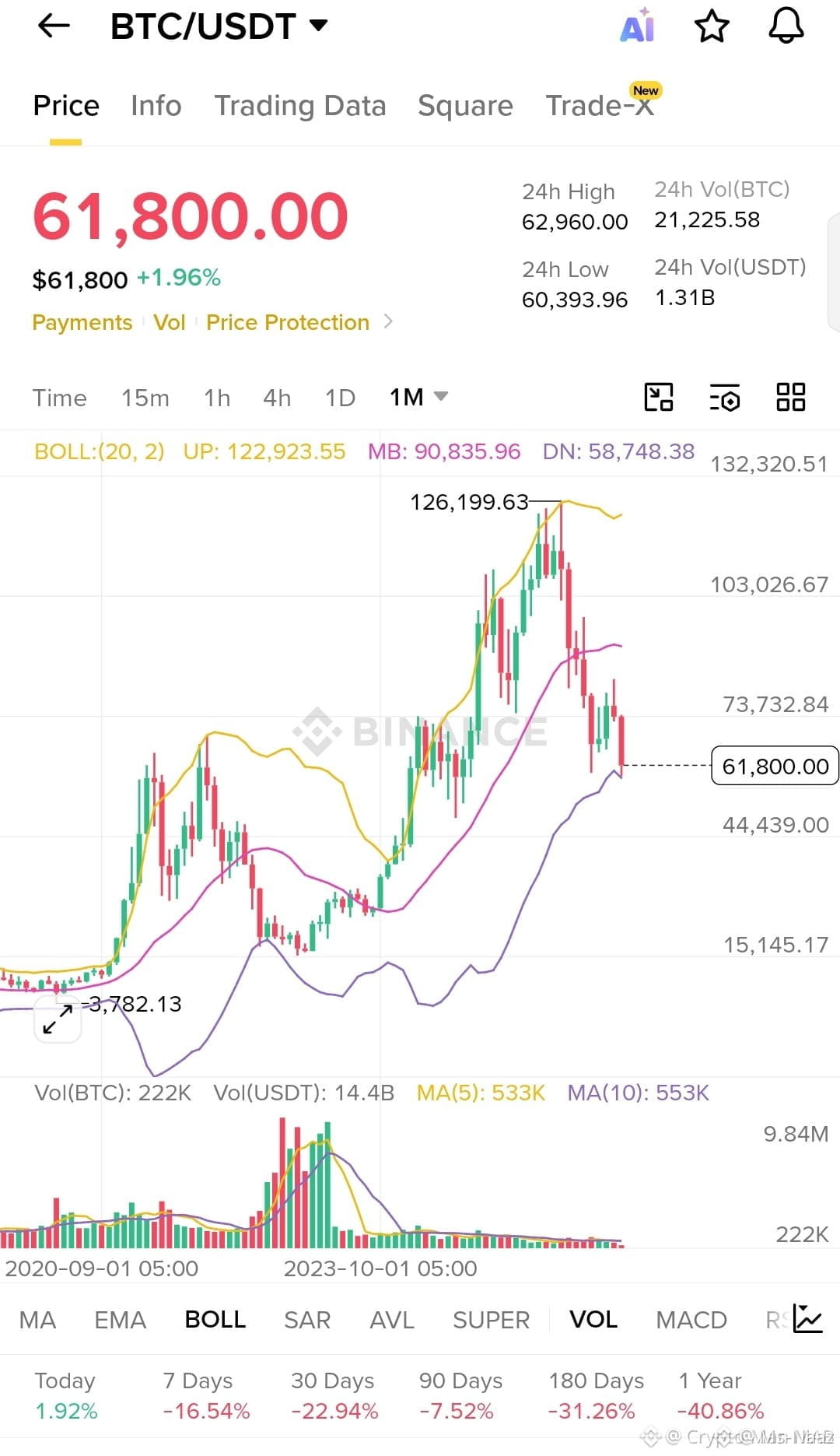Open the 1M interval dropdown
This screenshot has width=840, height=1456.
tap(418, 397)
